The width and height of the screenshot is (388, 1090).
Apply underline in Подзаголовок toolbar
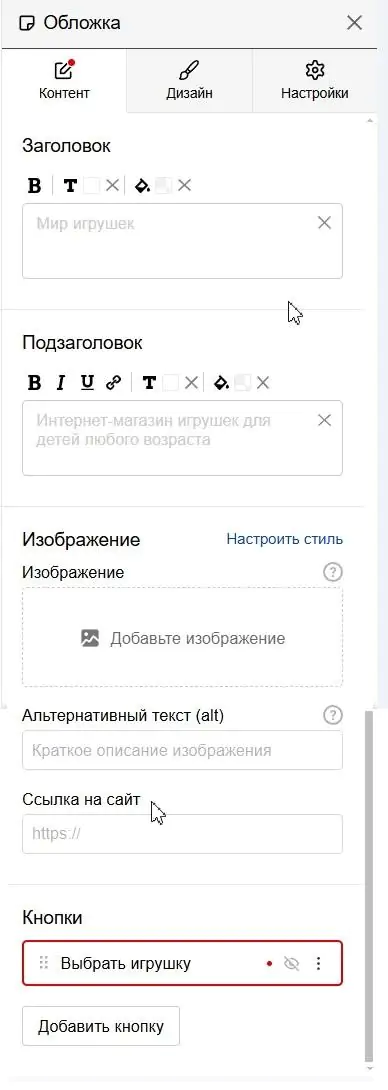click(x=87, y=382)
